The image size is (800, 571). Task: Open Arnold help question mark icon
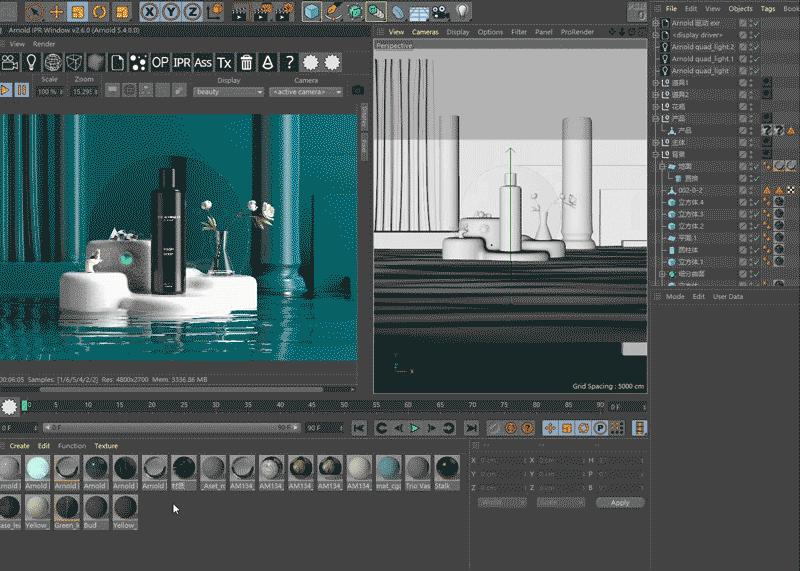coord(289,63)
